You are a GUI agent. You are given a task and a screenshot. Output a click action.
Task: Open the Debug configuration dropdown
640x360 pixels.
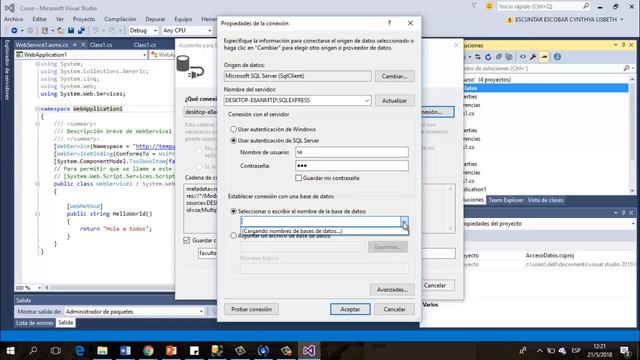[155, 31]
